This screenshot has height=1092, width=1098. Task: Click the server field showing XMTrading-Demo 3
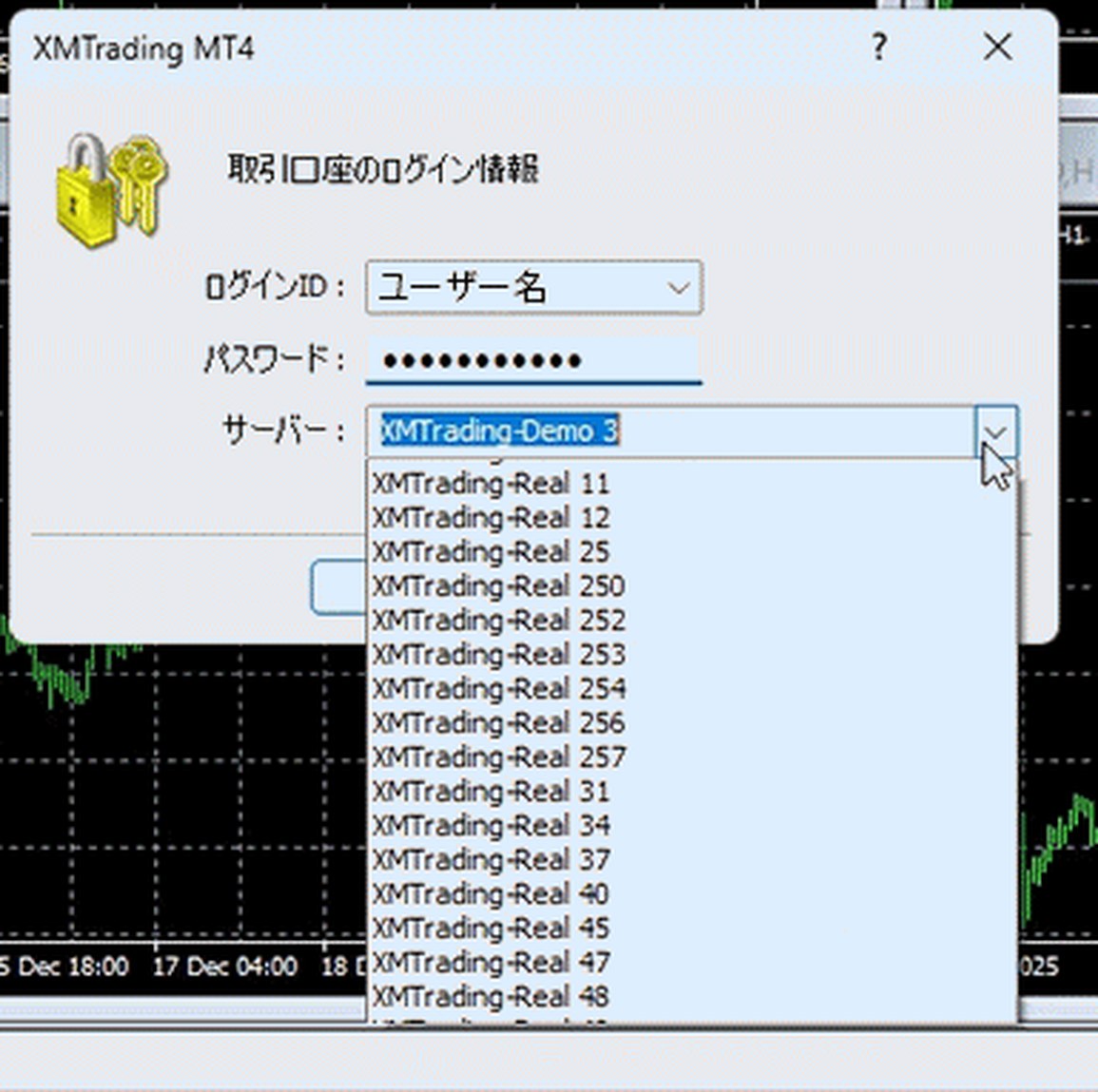(x=671, y=431)
